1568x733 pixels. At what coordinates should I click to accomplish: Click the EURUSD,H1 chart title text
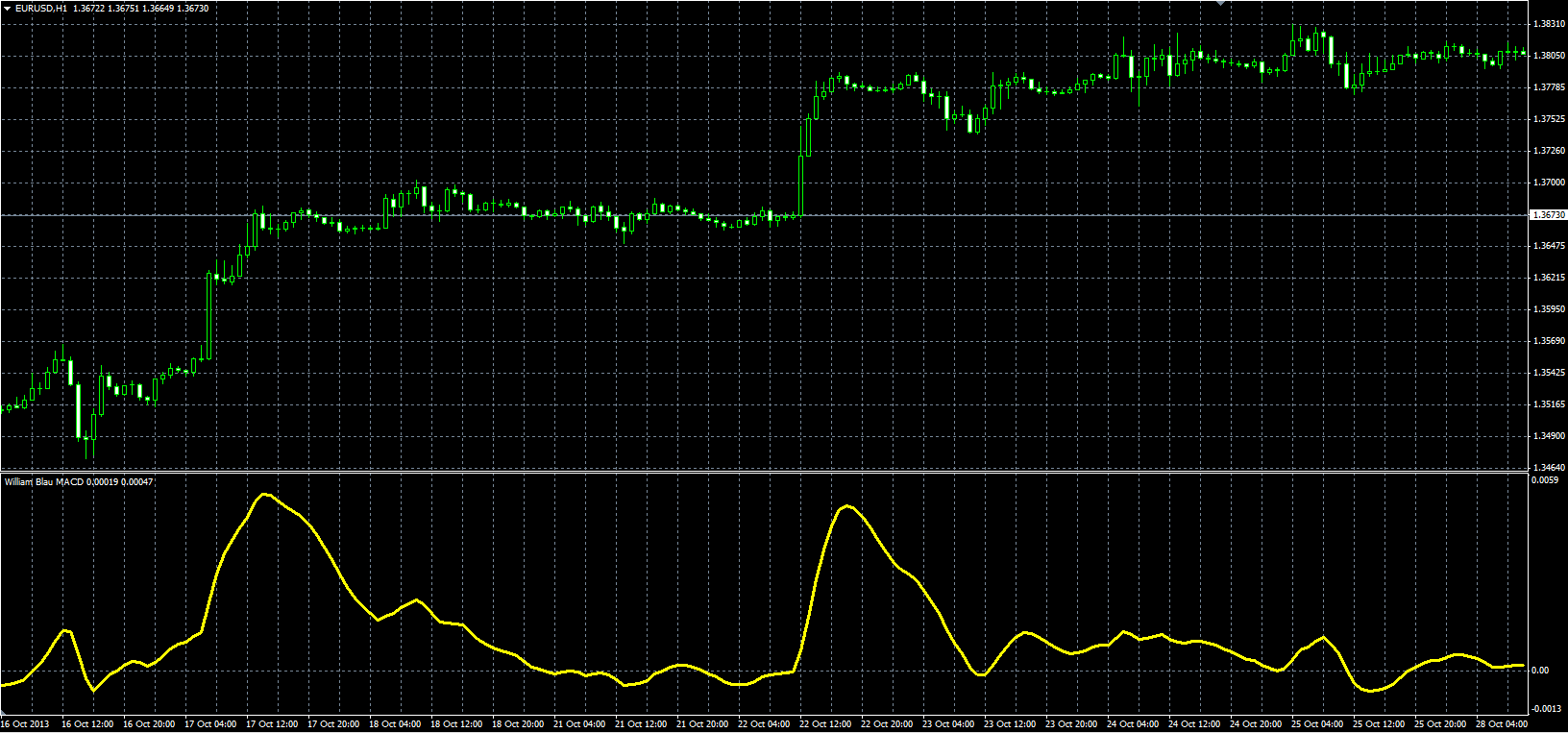[x=41, y=9]
